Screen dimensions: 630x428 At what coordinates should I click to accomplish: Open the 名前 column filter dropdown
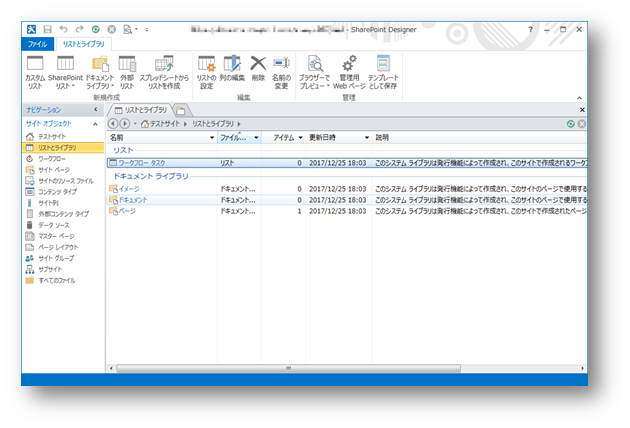(212, 137)
